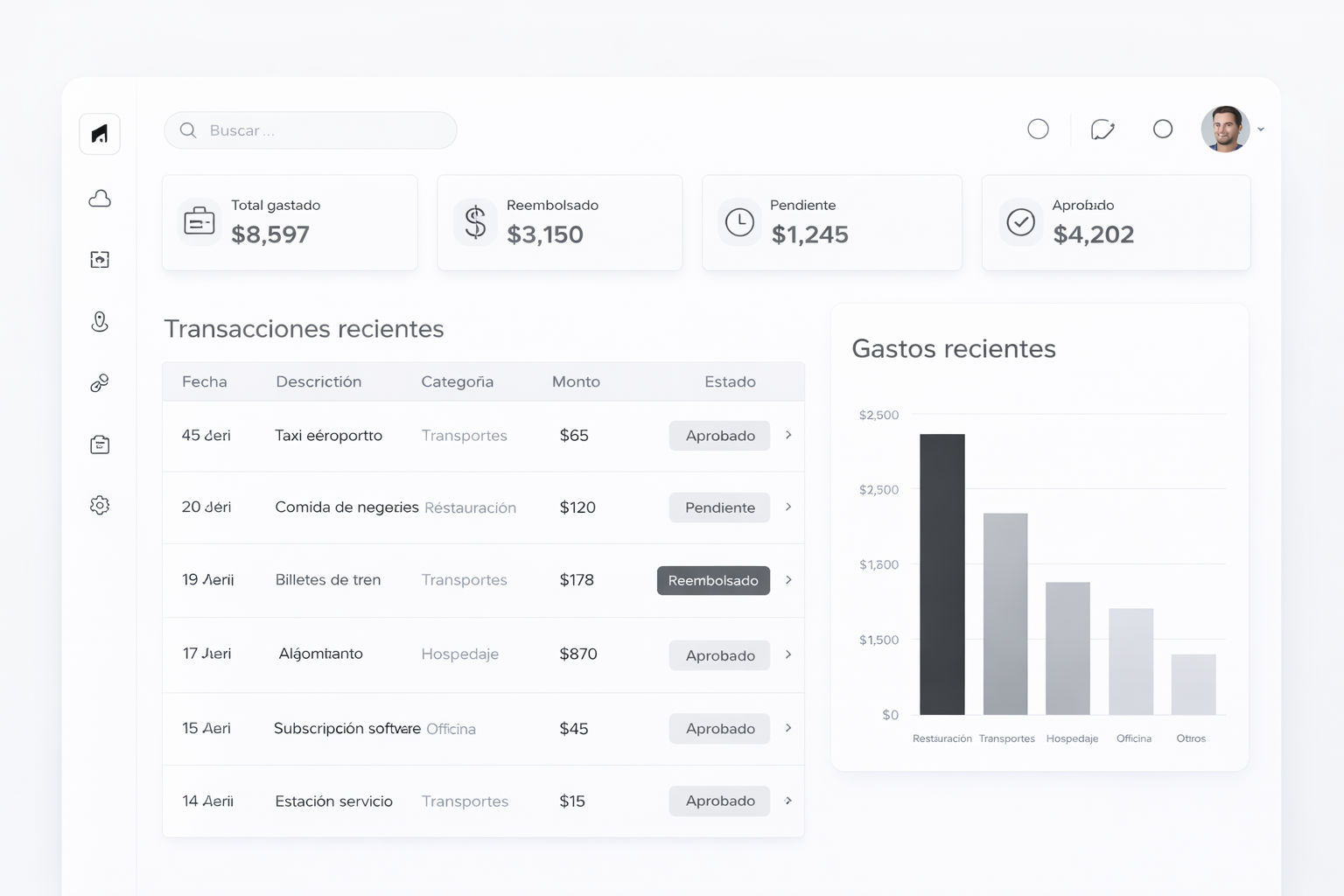The width and height of the screenshot is (1344, 896).
Task: Open the settings gear in sidebar
Action: coord(100,505)
